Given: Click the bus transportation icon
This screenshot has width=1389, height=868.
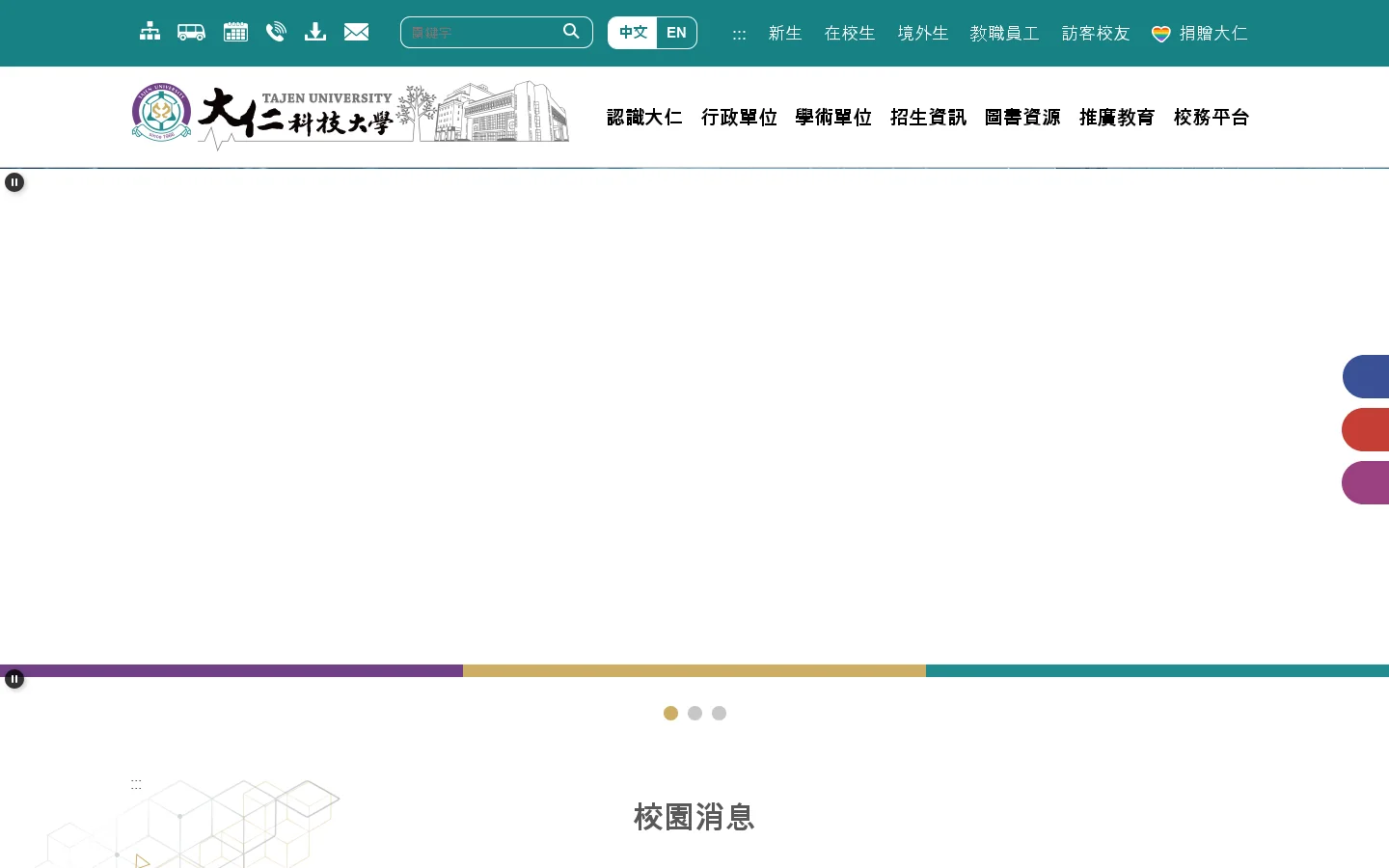Looking at the screenshot, I should click(191, 32).
